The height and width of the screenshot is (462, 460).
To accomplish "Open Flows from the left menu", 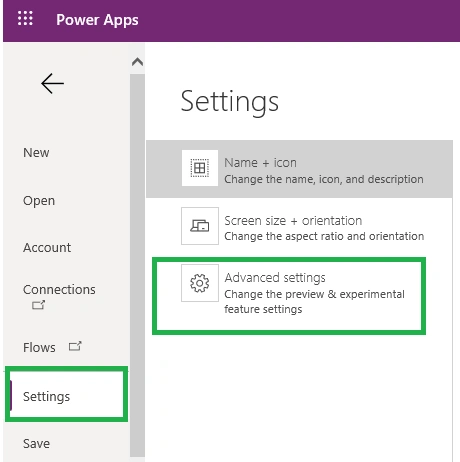I will coord(39,347).
